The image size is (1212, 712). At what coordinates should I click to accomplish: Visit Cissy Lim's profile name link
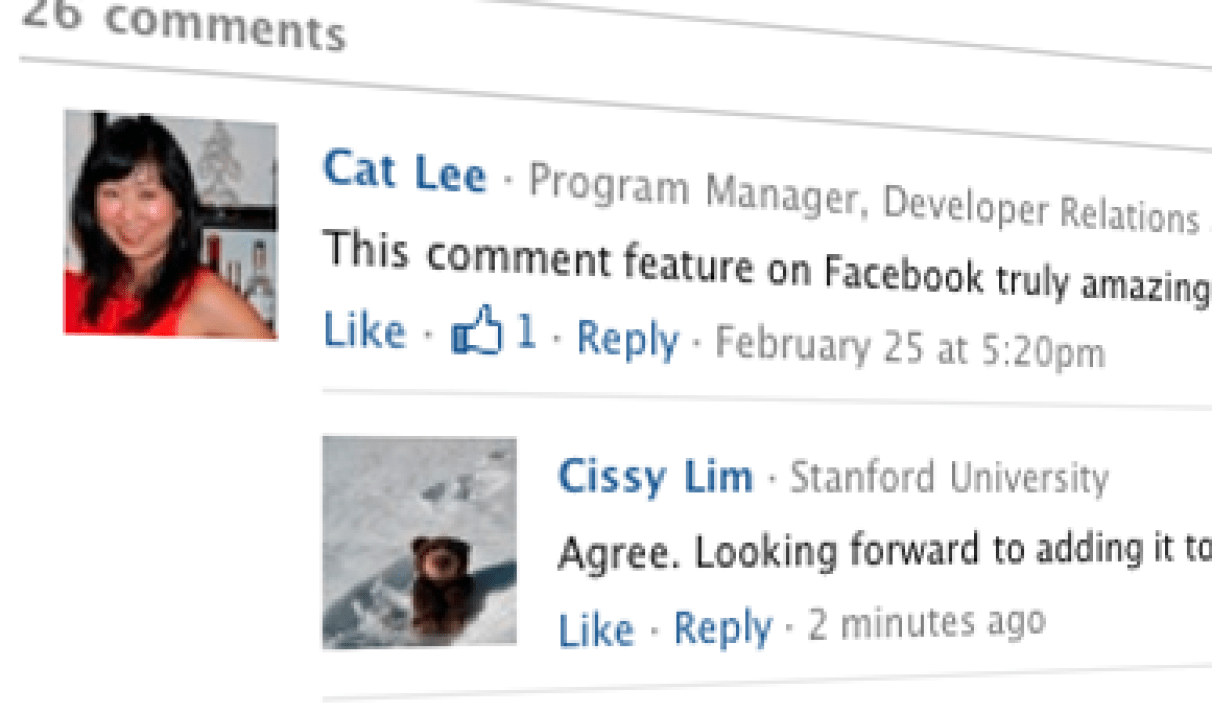coord(655,476)
